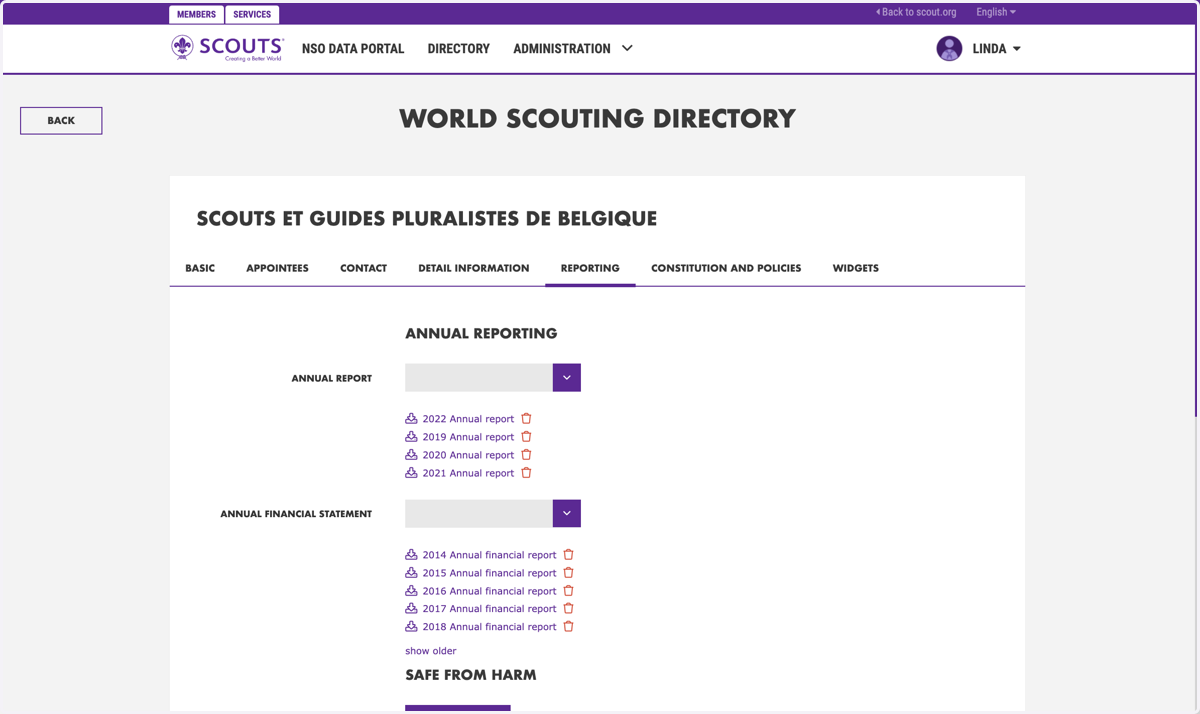Image resolution: width=1200 pixels, height=714 pixels.
Task: Open the 2014 Annual financial report link
Action: coord(489,555)
